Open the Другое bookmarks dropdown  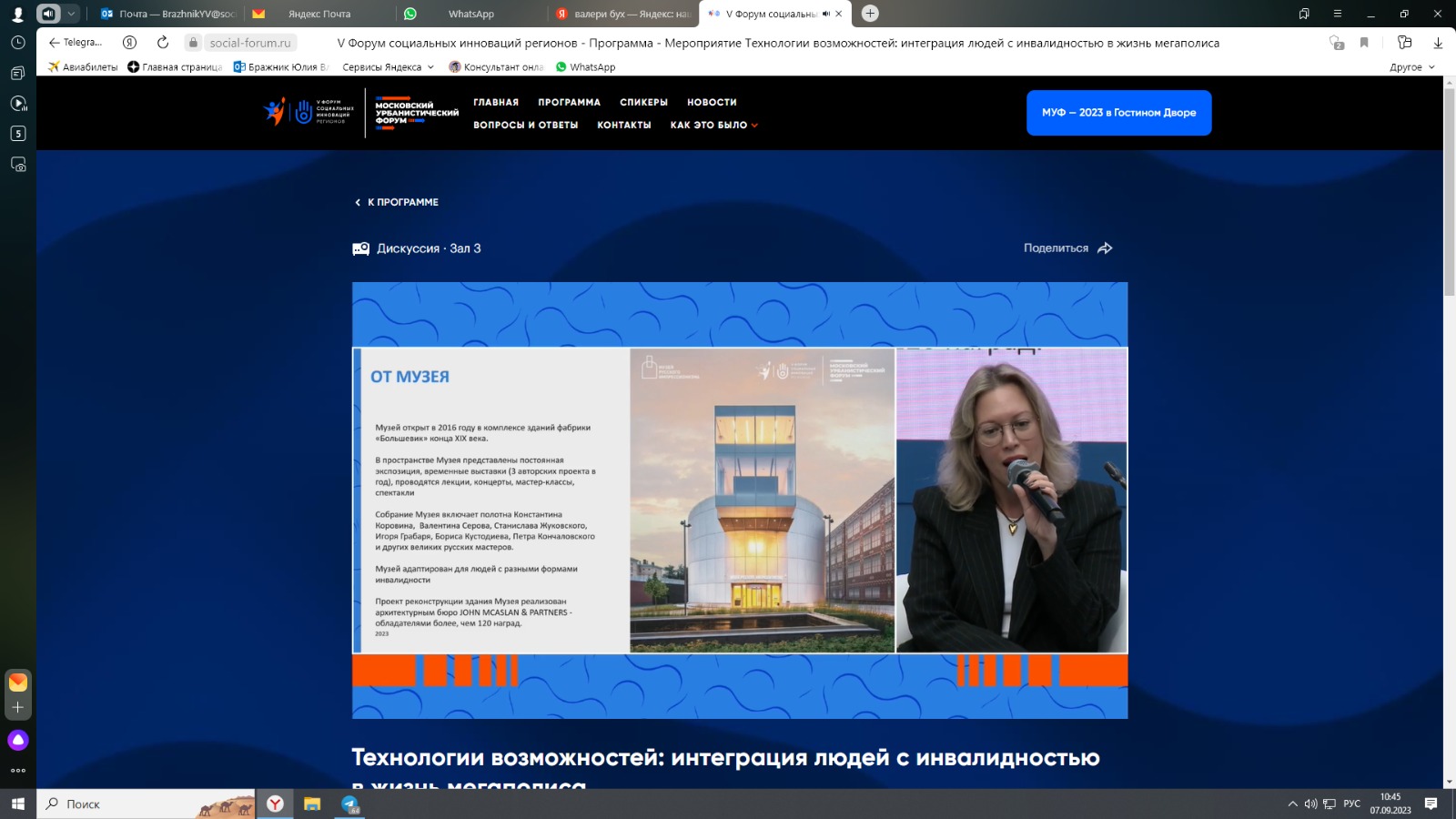[x=1411, y=67]
